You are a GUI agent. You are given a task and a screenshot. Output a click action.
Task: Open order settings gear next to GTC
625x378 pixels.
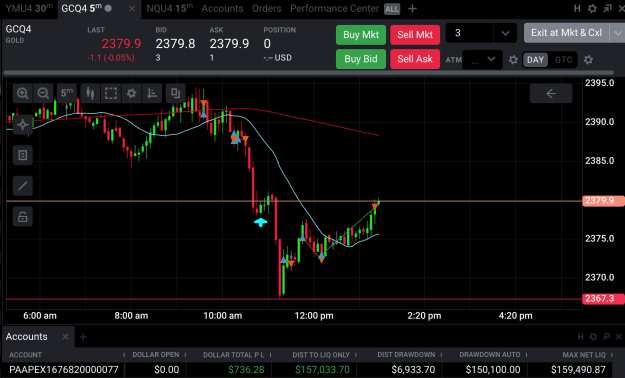point(588,60)
